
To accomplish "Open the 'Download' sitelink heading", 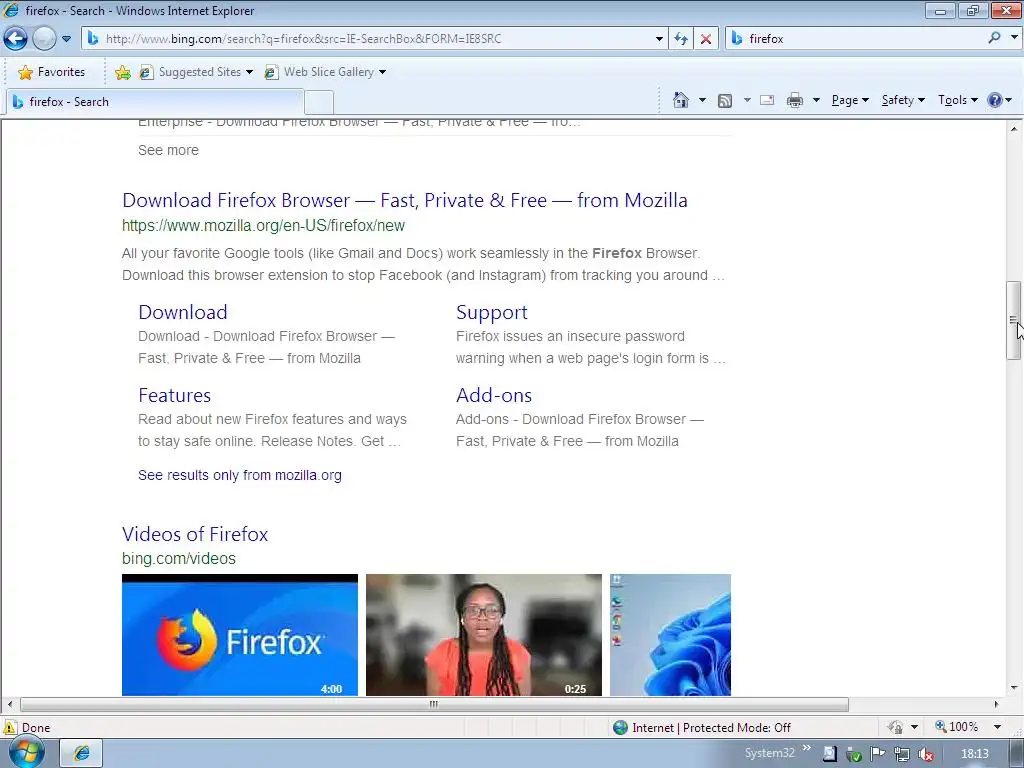I will click(x=183, y=312).
